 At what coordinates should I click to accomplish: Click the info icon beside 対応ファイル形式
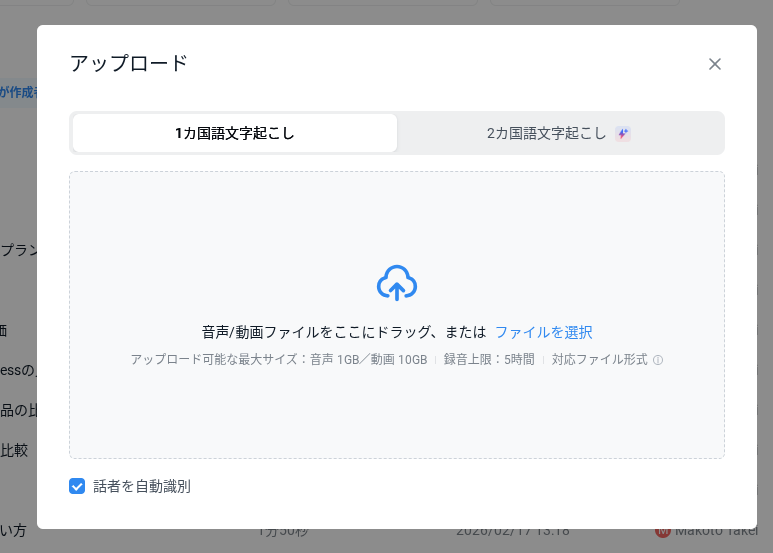click(658, 360)
